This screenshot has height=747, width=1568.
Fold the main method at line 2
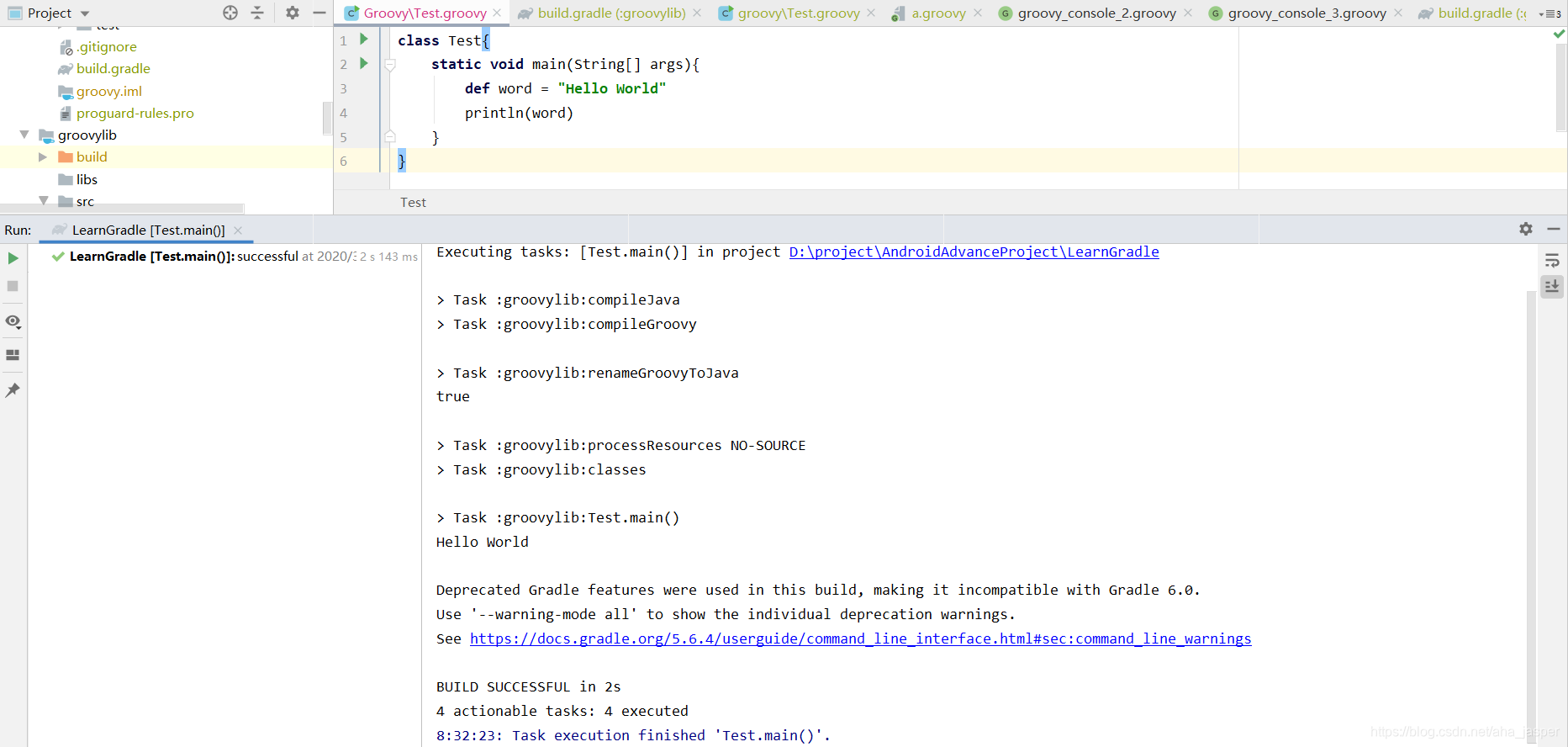pos(390,65)
